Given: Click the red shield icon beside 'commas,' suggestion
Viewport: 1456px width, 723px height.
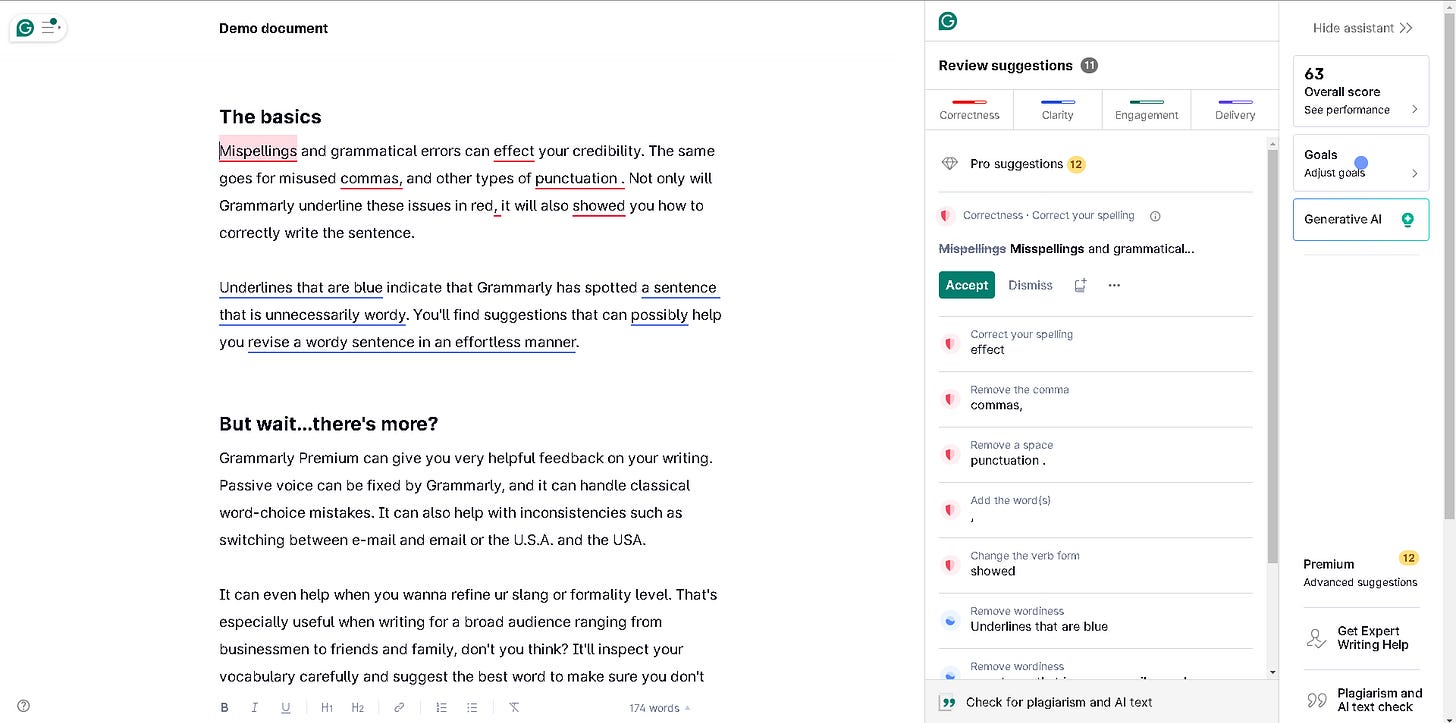Looking at the screenshot, I should [x=950, y=398].
